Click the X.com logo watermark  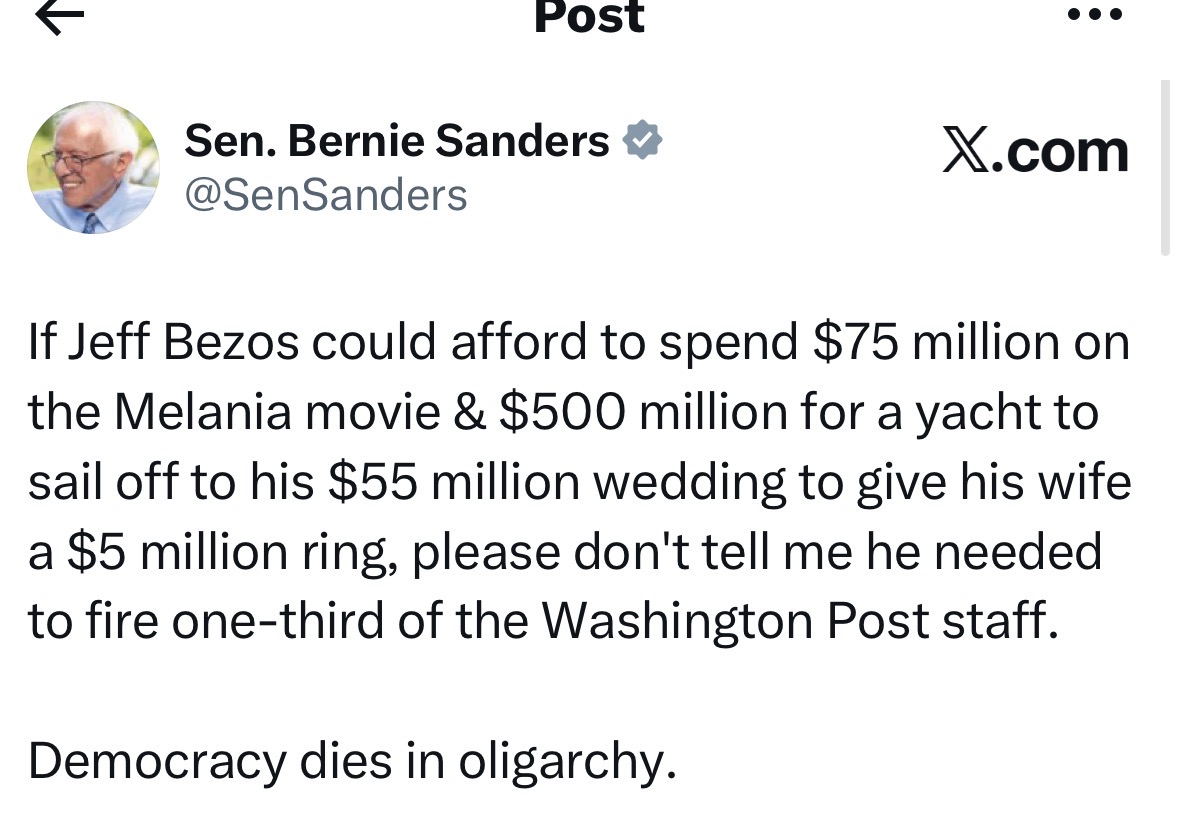(x=1035, y=152)
